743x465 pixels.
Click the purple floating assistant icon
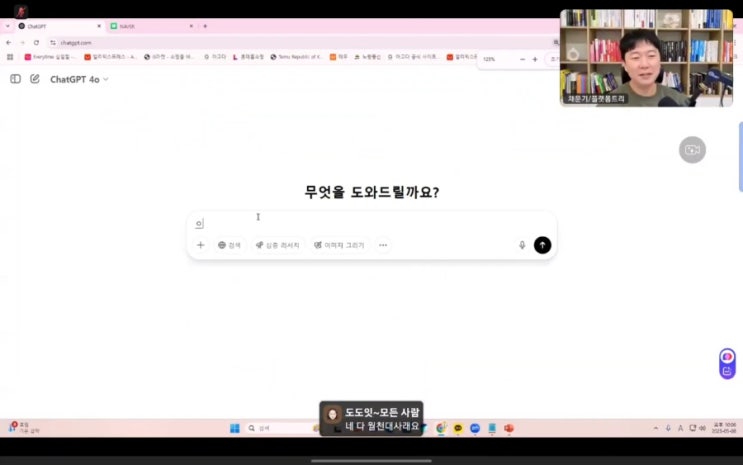click(727, 356)
